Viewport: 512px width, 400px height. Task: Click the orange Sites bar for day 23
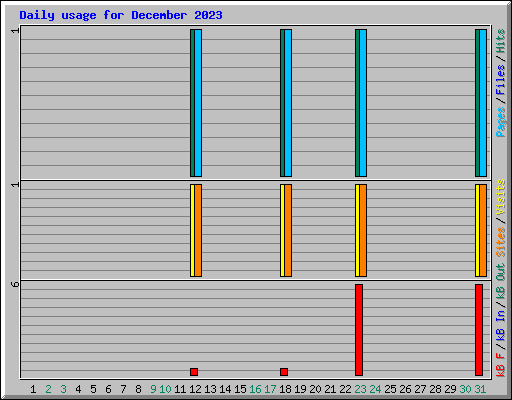363,230
